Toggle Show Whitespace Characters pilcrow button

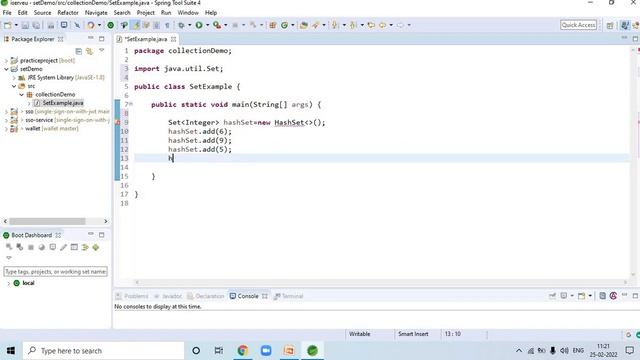click(167, 25)
